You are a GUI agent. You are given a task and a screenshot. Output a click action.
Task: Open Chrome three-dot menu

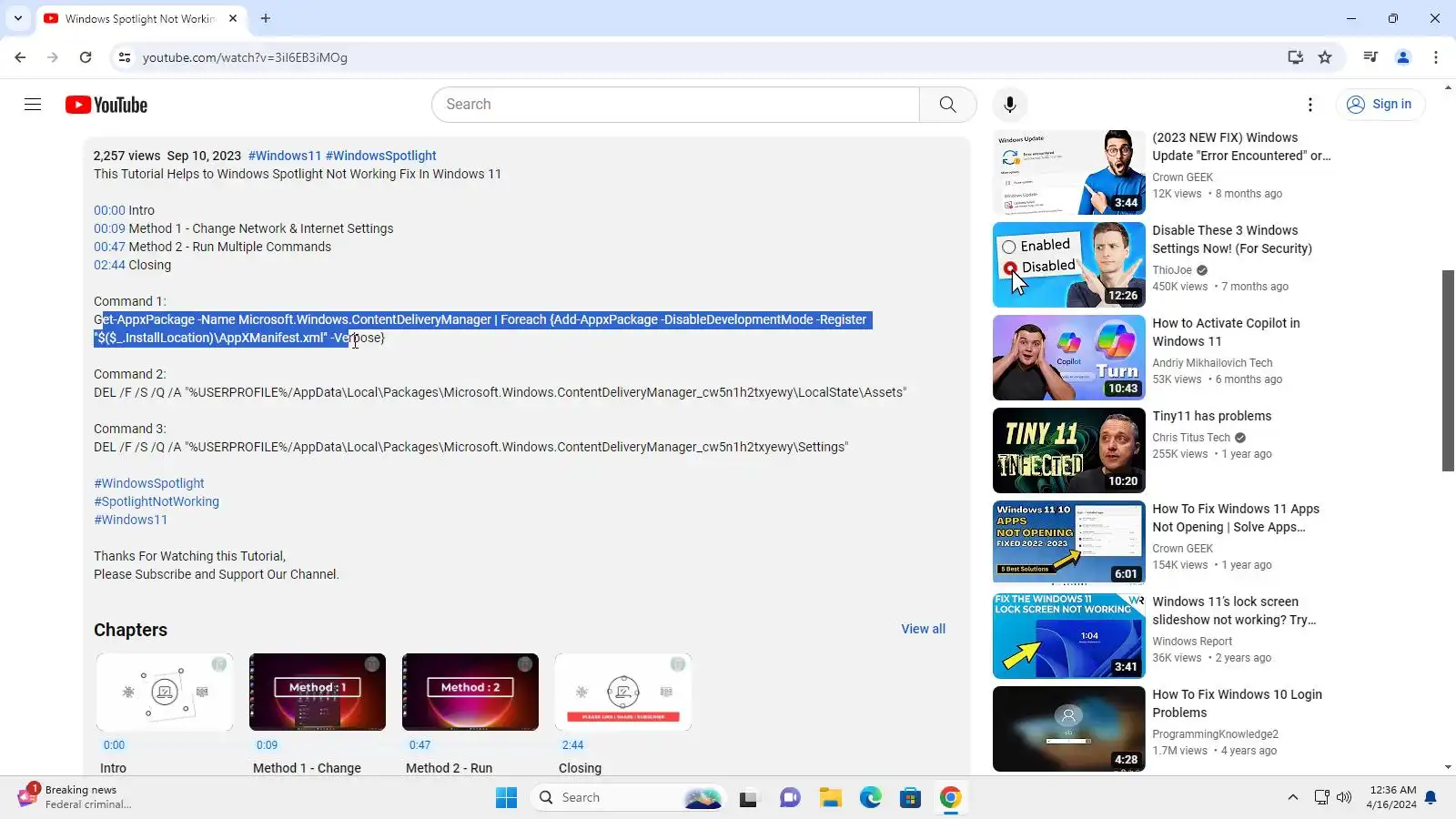[x=1436, y=57]
